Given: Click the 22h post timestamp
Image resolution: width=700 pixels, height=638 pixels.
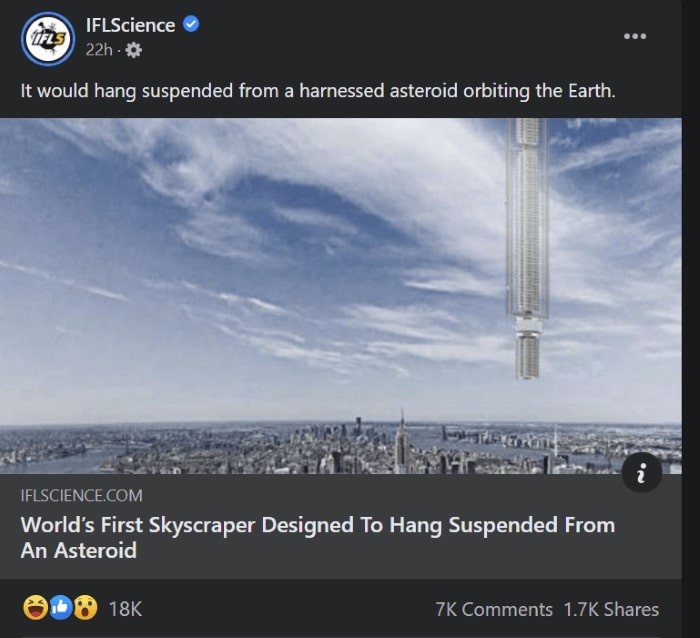Looking at the screenshot, I should point(98,50).
